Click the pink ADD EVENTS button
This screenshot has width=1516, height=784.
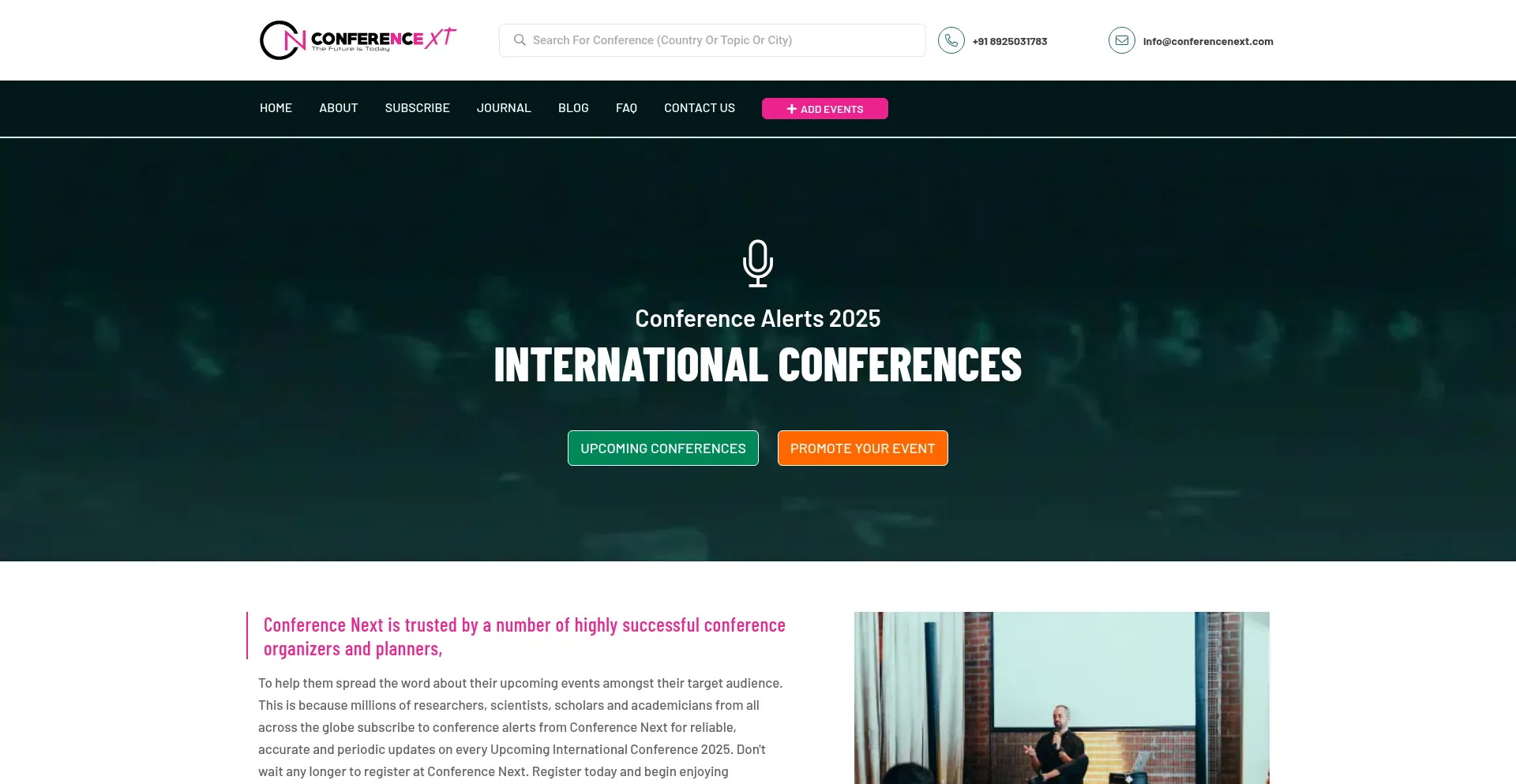pos(825,109)
